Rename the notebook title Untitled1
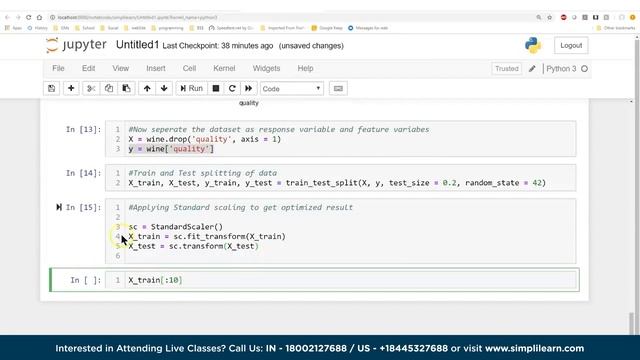This screenshot has height=360, width=640. click(x=137, y=45)
